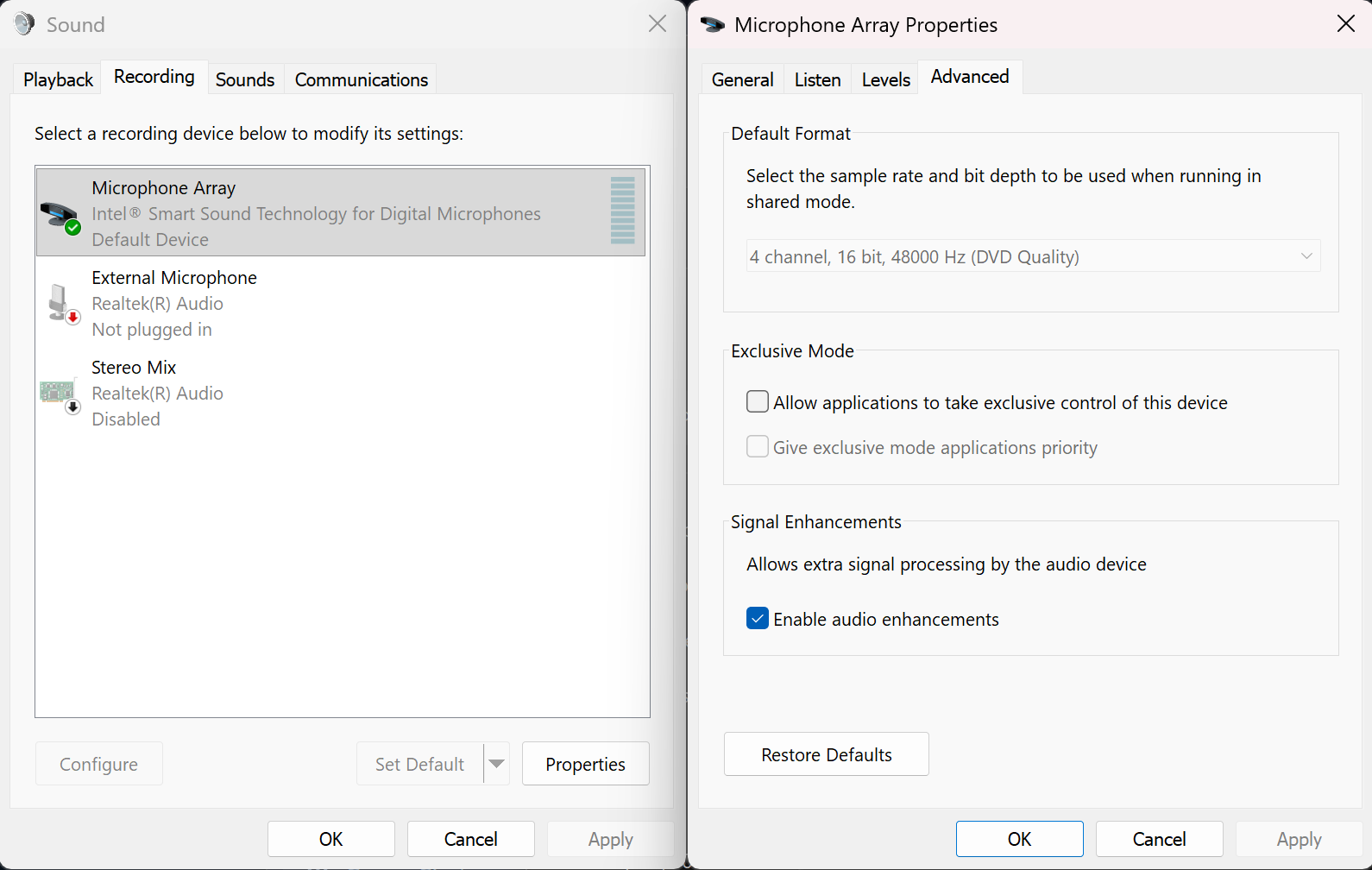Click the Restore Defaults button
The image size is (1372, 870).
[x=826, y=754]
